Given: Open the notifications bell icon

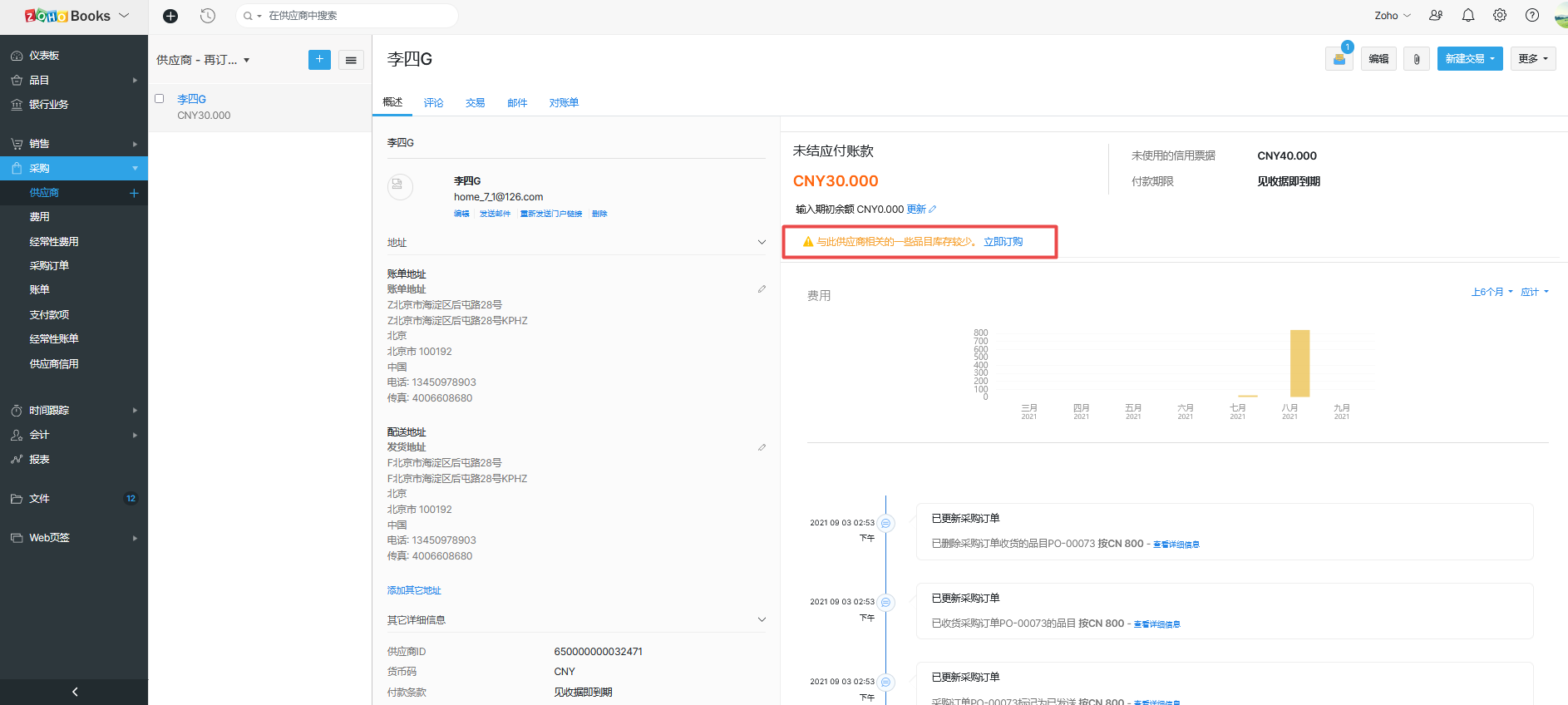Looking at the screenshot, I should (1468, 15).
